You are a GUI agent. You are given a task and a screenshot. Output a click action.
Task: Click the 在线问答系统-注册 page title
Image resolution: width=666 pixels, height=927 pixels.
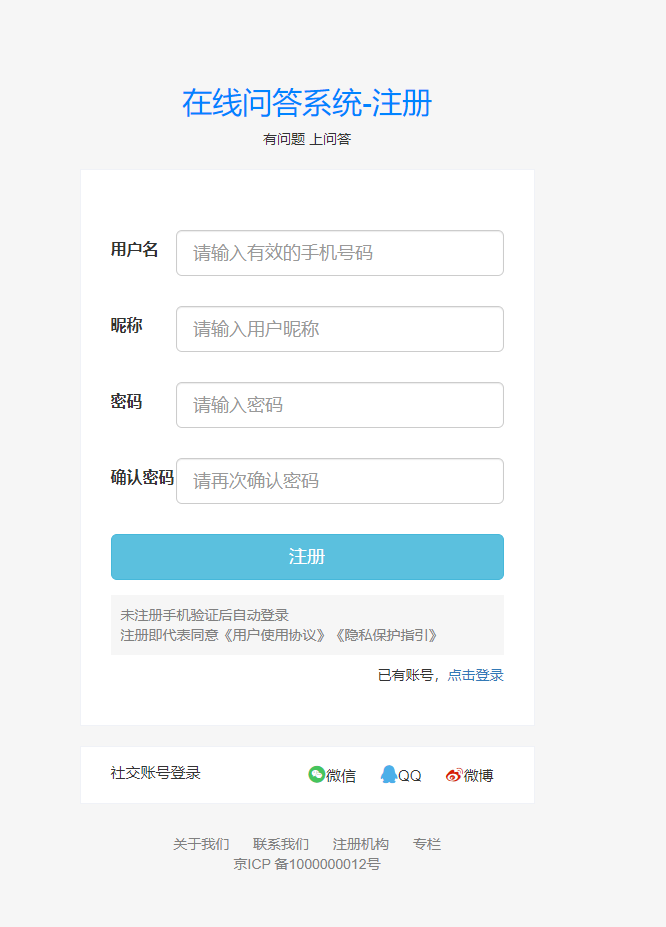307,103
